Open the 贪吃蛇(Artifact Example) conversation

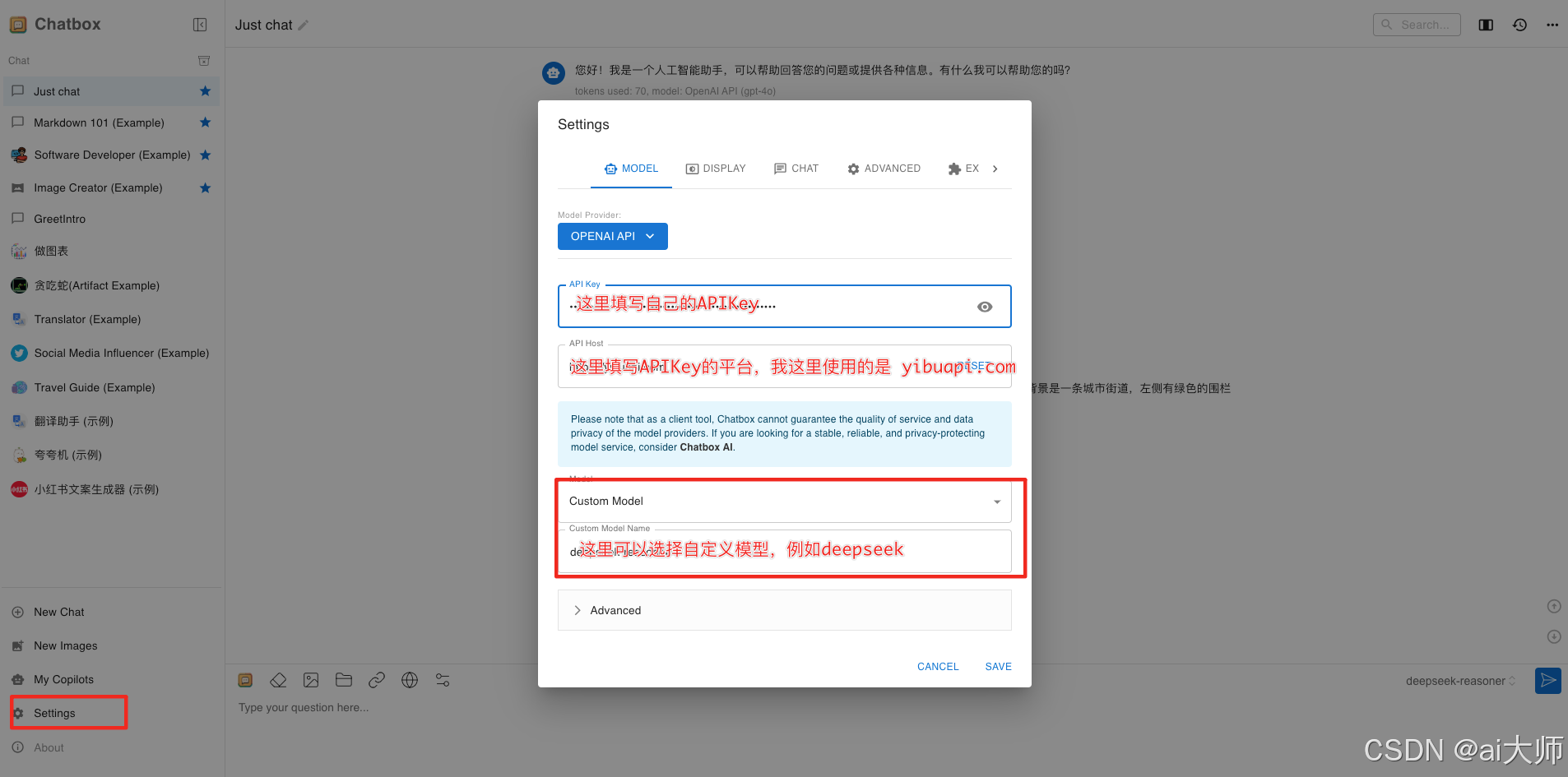click(x=112, y=285)
